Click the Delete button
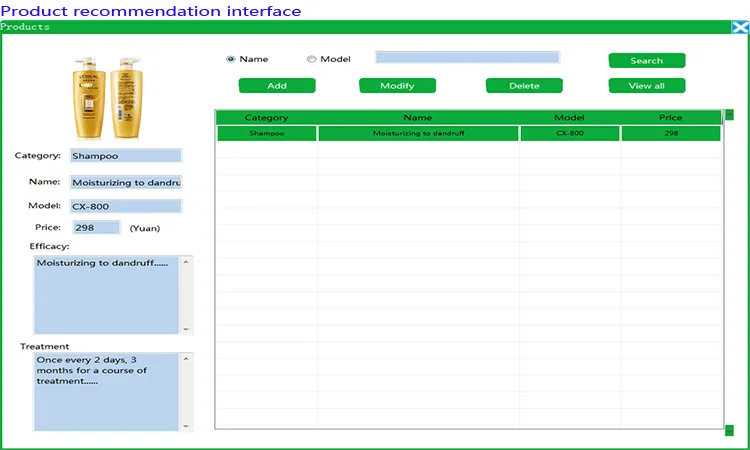 click(524, 86)
